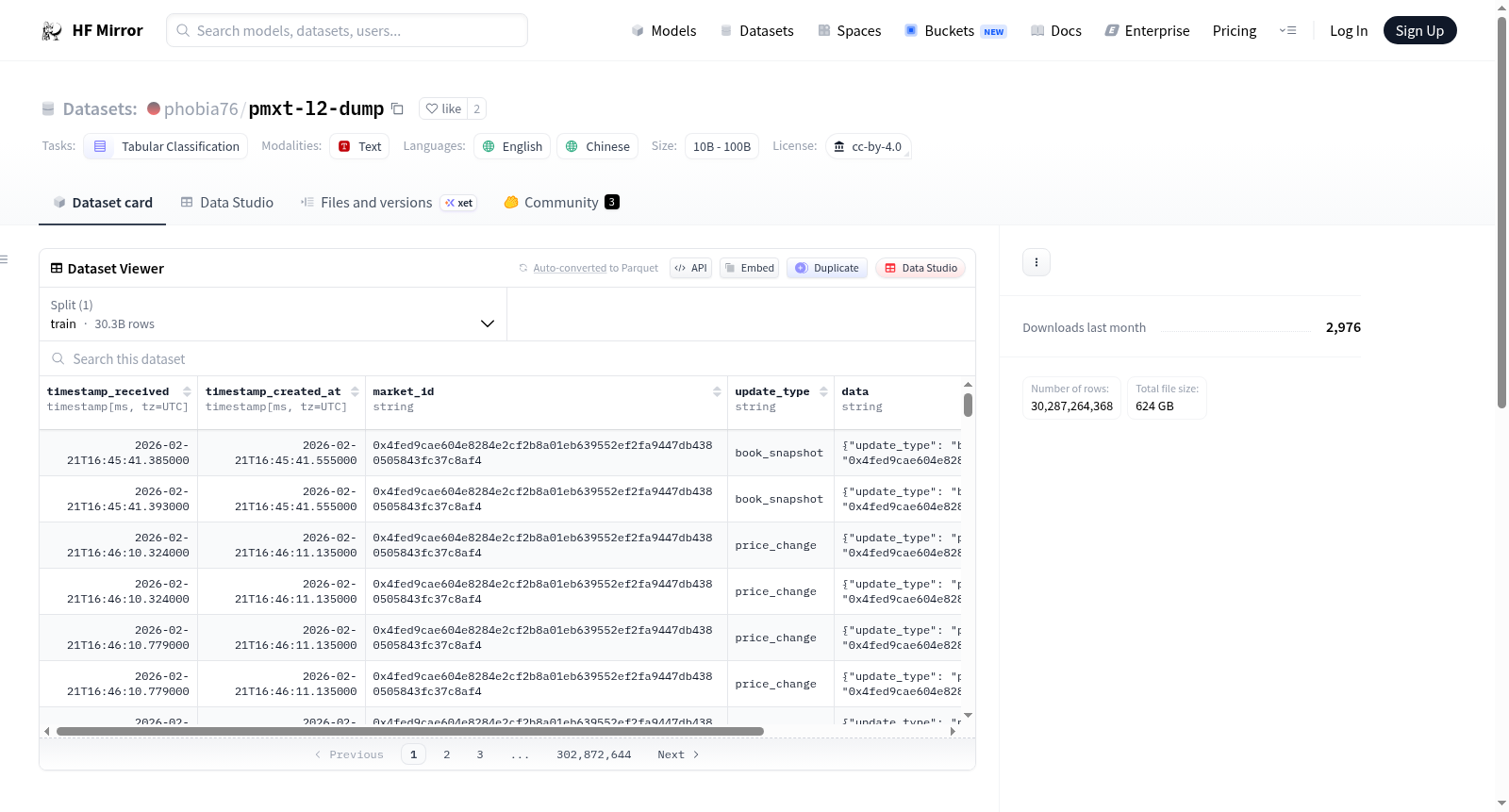Sort the update_type column
The image size is (1509, 812).
coord(823,391)
